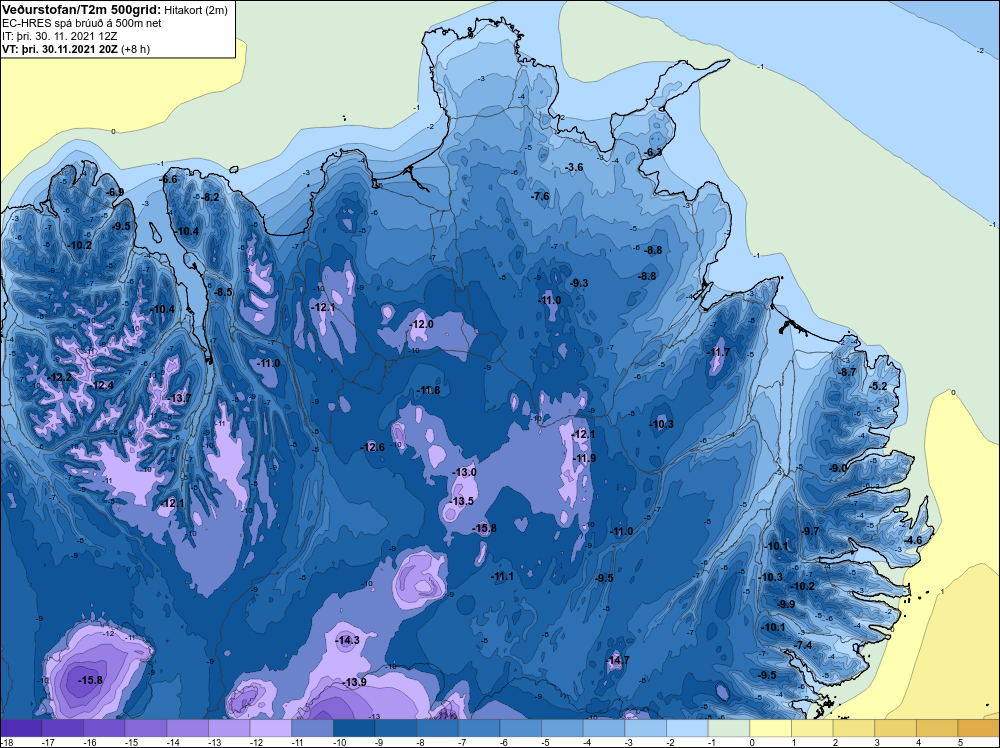This screenshot has width=1000, height=748.
Task: Select the -6.6 temperature label
Action: click(x=168, y=180)
